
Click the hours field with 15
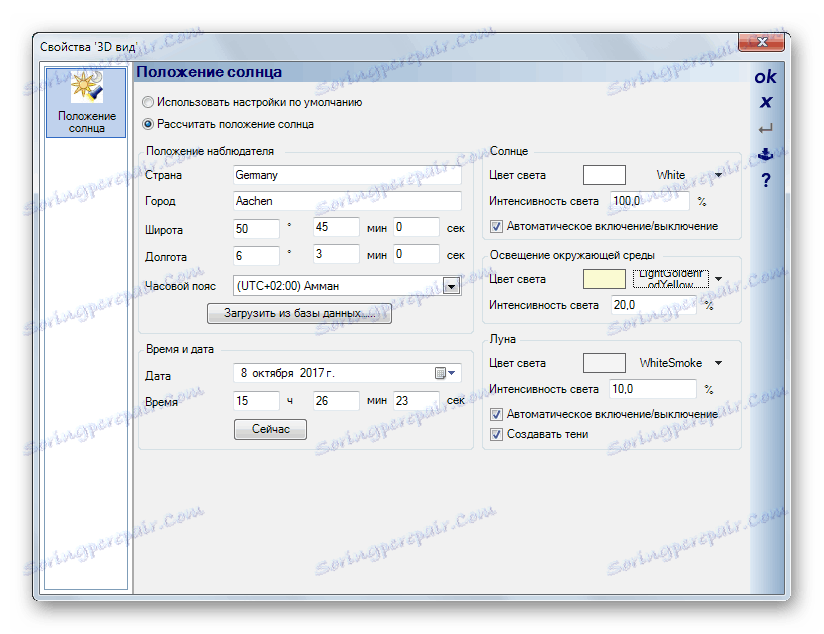pyautogui.click(x=256, y=401)
